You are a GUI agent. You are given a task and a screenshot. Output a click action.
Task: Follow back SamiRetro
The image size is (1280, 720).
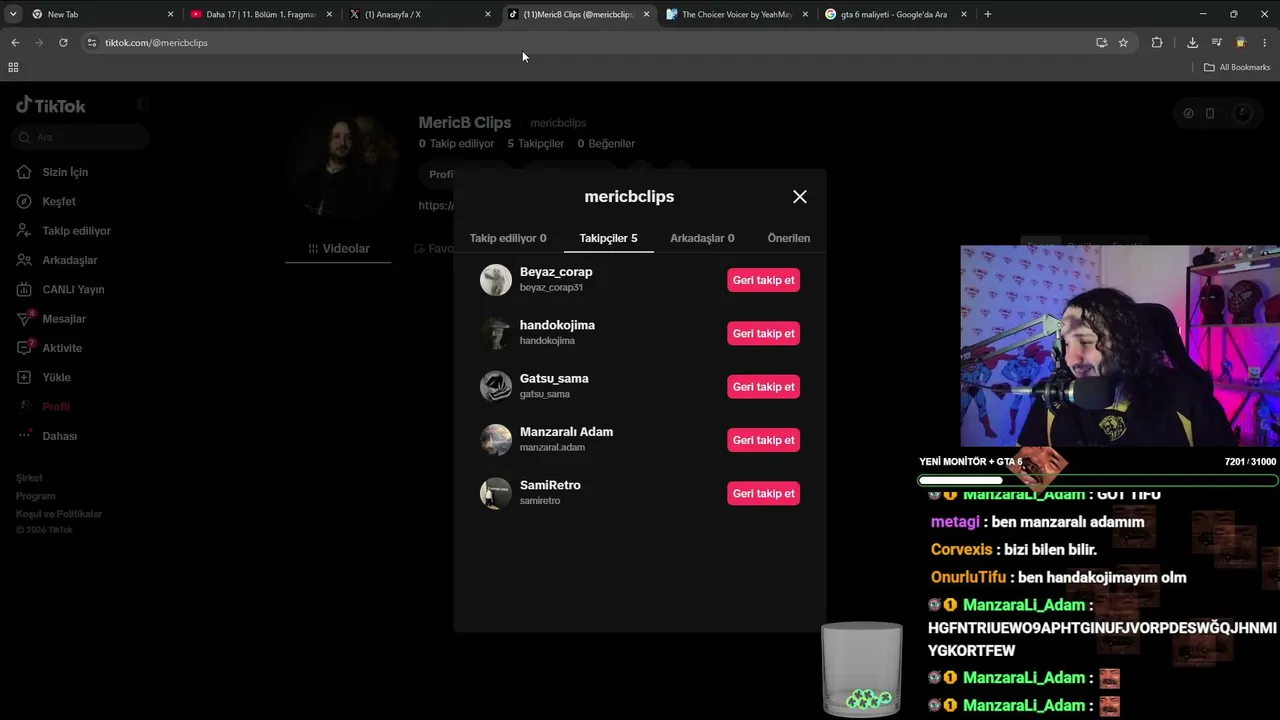[x=763, y=493]
